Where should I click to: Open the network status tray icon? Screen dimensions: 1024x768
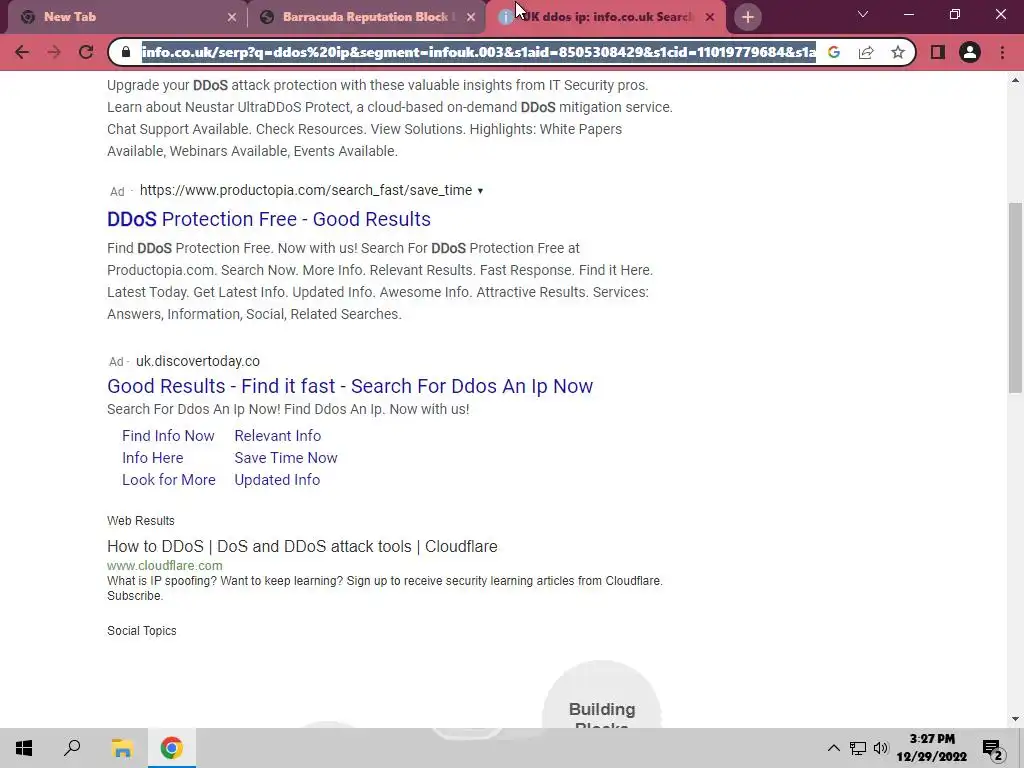pyautogui.click(x=857, y=748)
